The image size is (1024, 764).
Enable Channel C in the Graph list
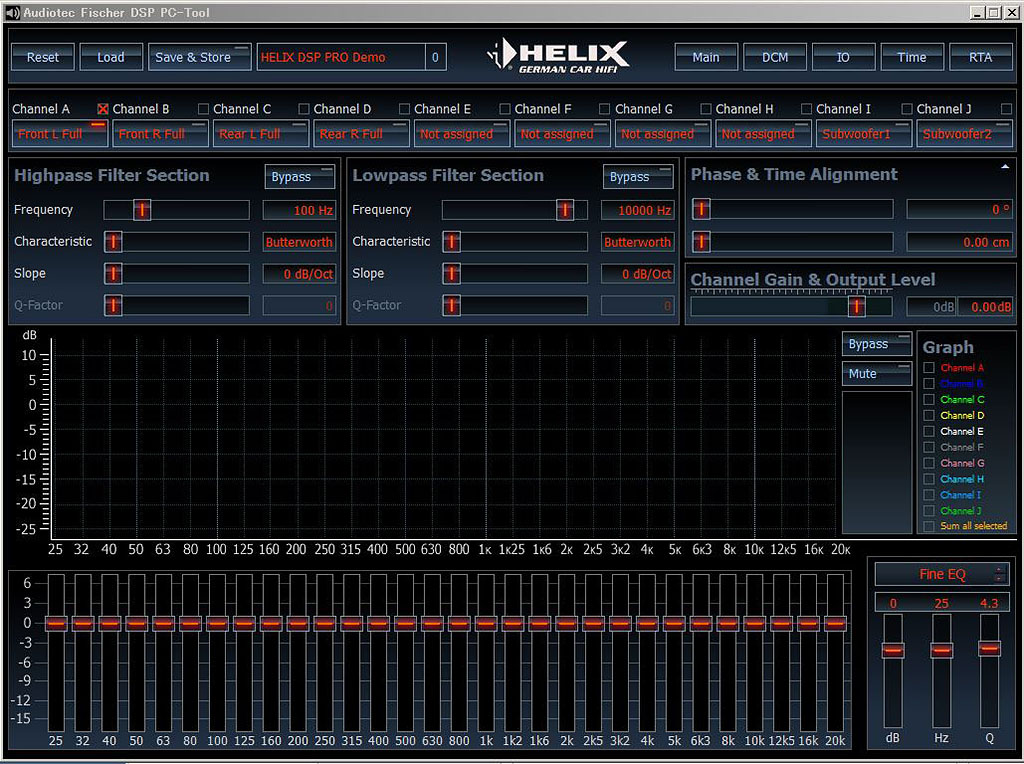pos(929,400)
